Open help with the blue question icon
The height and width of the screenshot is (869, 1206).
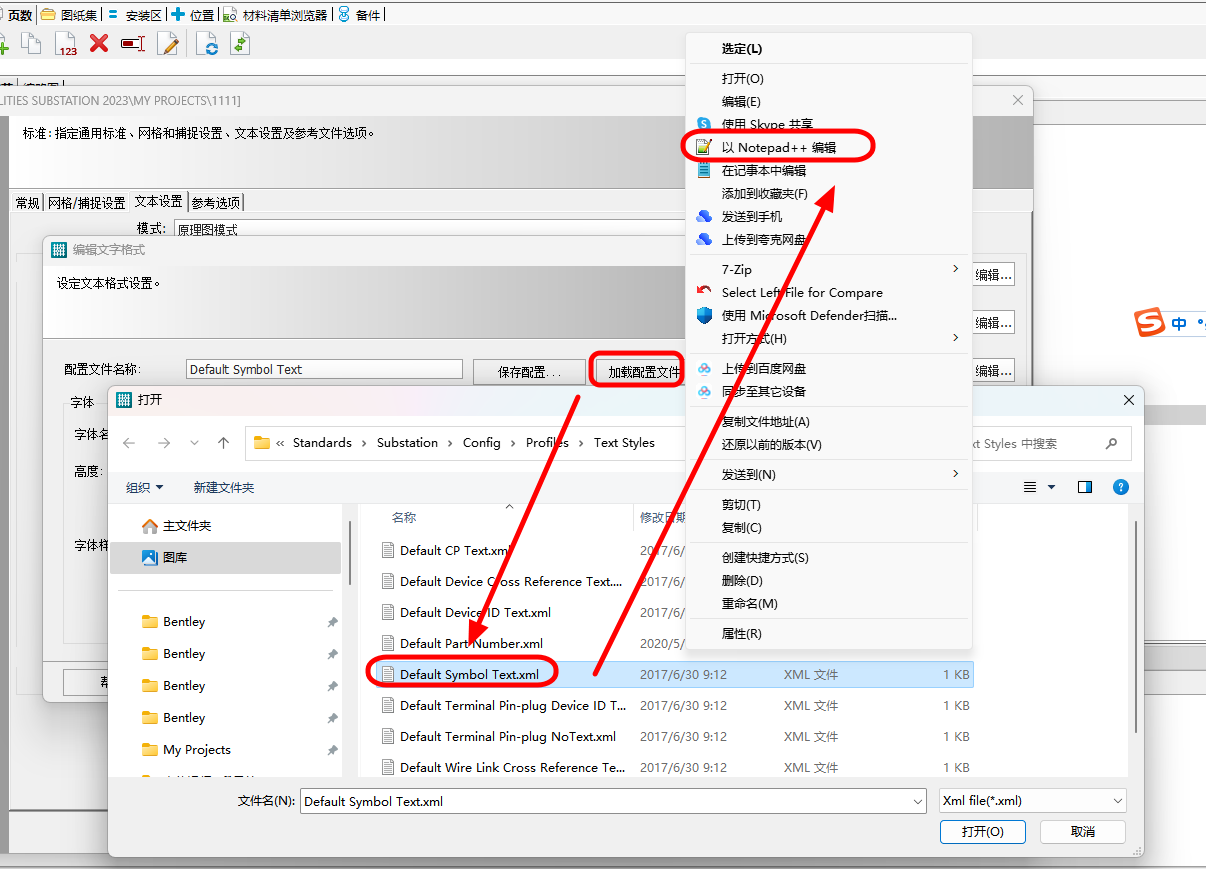1121,487
